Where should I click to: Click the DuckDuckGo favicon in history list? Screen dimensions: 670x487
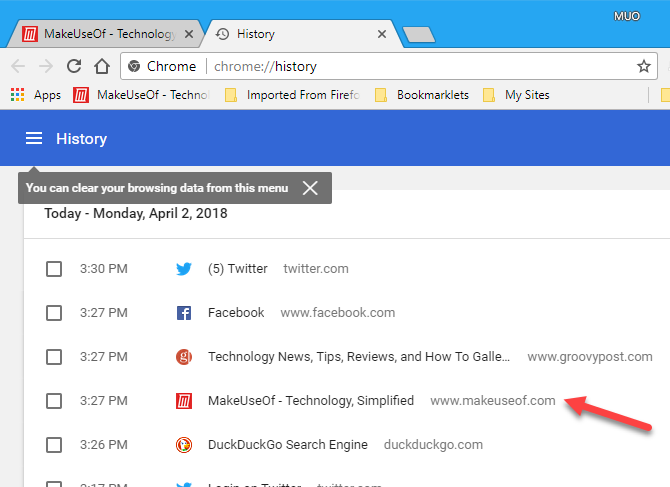183,445
